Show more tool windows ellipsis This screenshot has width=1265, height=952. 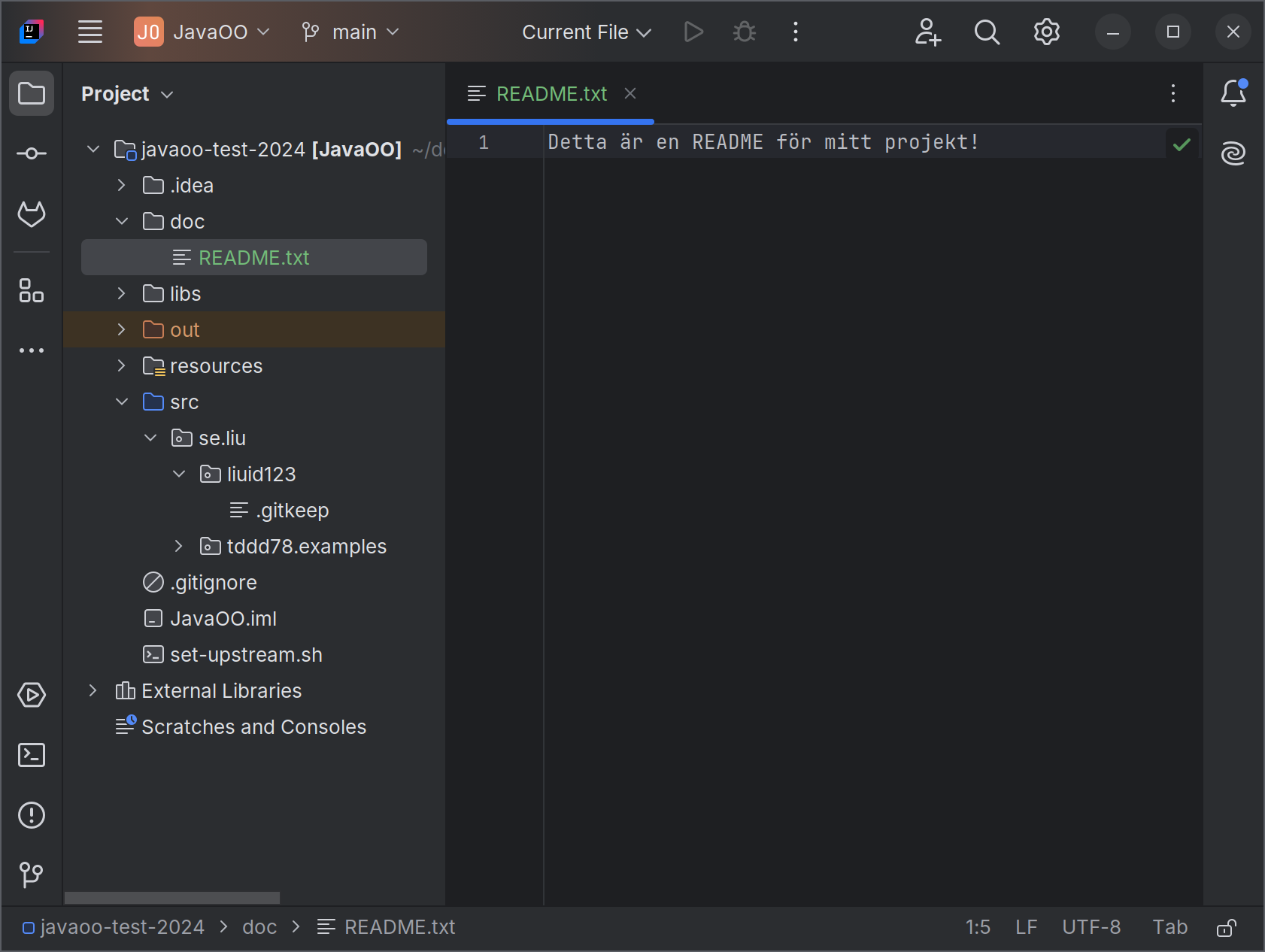32,350
